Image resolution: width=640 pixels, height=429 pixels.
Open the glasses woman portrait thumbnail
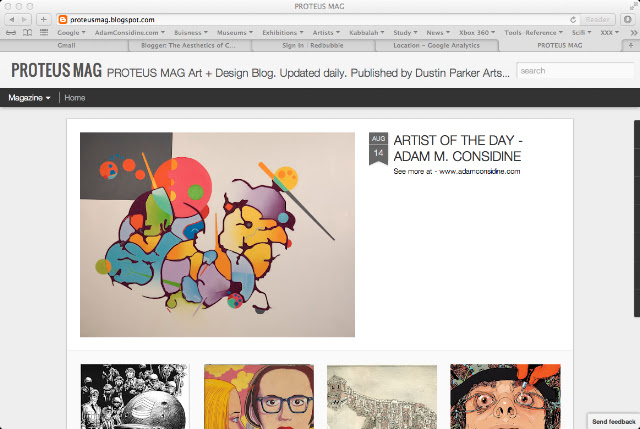[259, 396]
